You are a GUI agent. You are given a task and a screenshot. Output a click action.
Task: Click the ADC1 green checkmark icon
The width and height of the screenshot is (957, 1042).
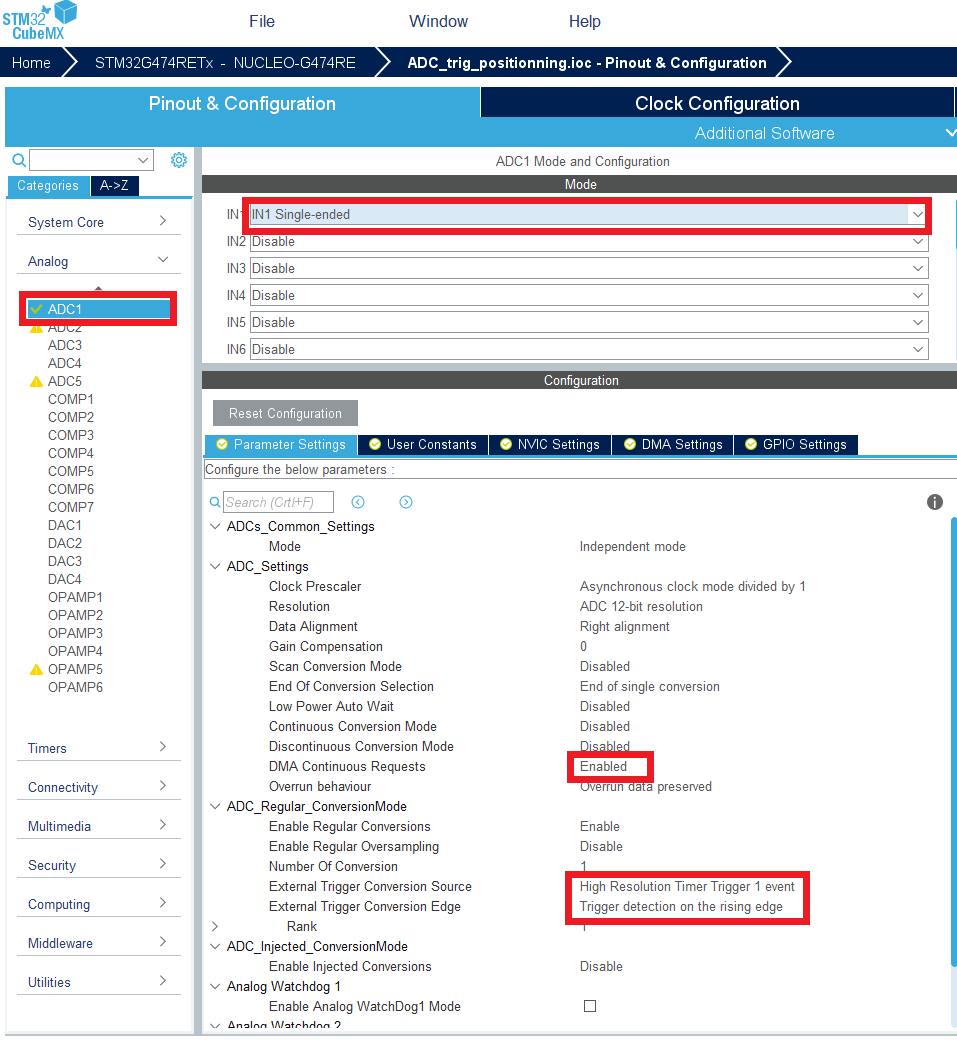click(37, 309)
